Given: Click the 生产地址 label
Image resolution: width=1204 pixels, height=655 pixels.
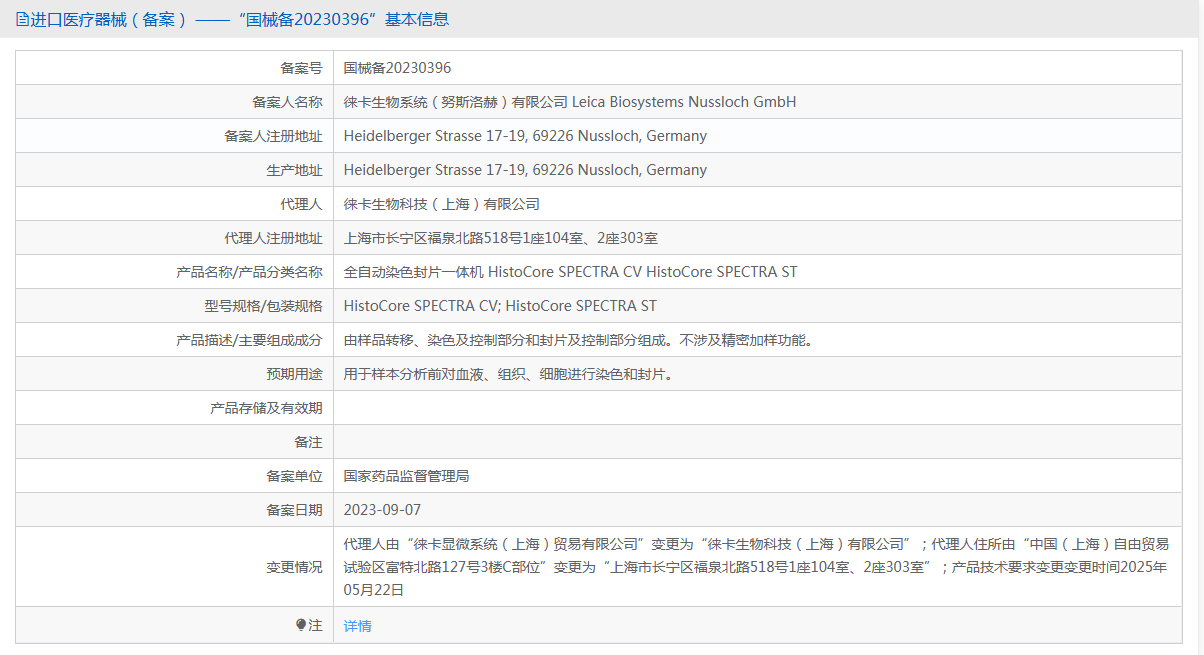Looking at the screenshot, I should 294,170.
